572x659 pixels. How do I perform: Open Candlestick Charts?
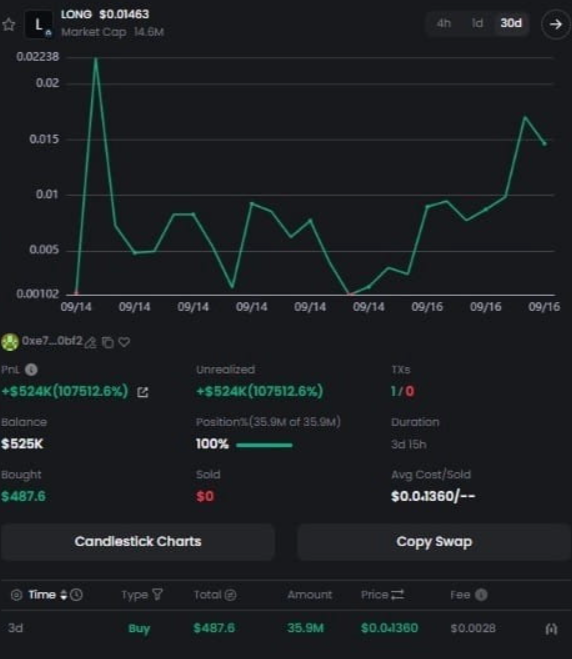tap(138, 541)
